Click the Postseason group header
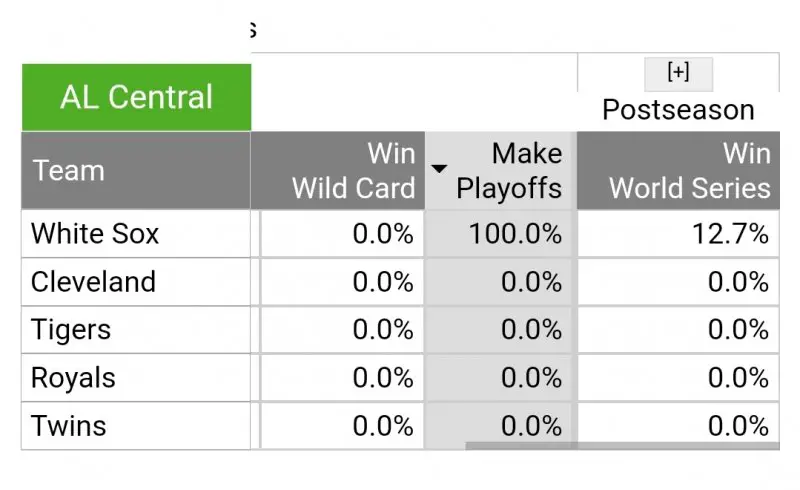Screen dimensions: 800x490 (x=678, y=109)
